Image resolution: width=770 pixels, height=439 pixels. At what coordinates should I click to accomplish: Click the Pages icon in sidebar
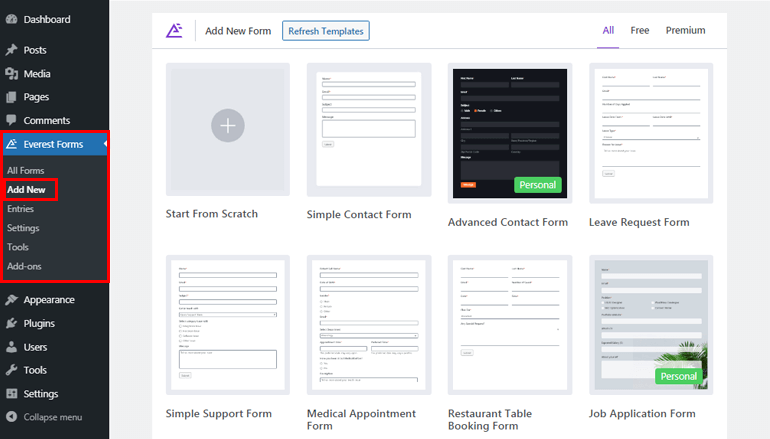pos(11,97)
